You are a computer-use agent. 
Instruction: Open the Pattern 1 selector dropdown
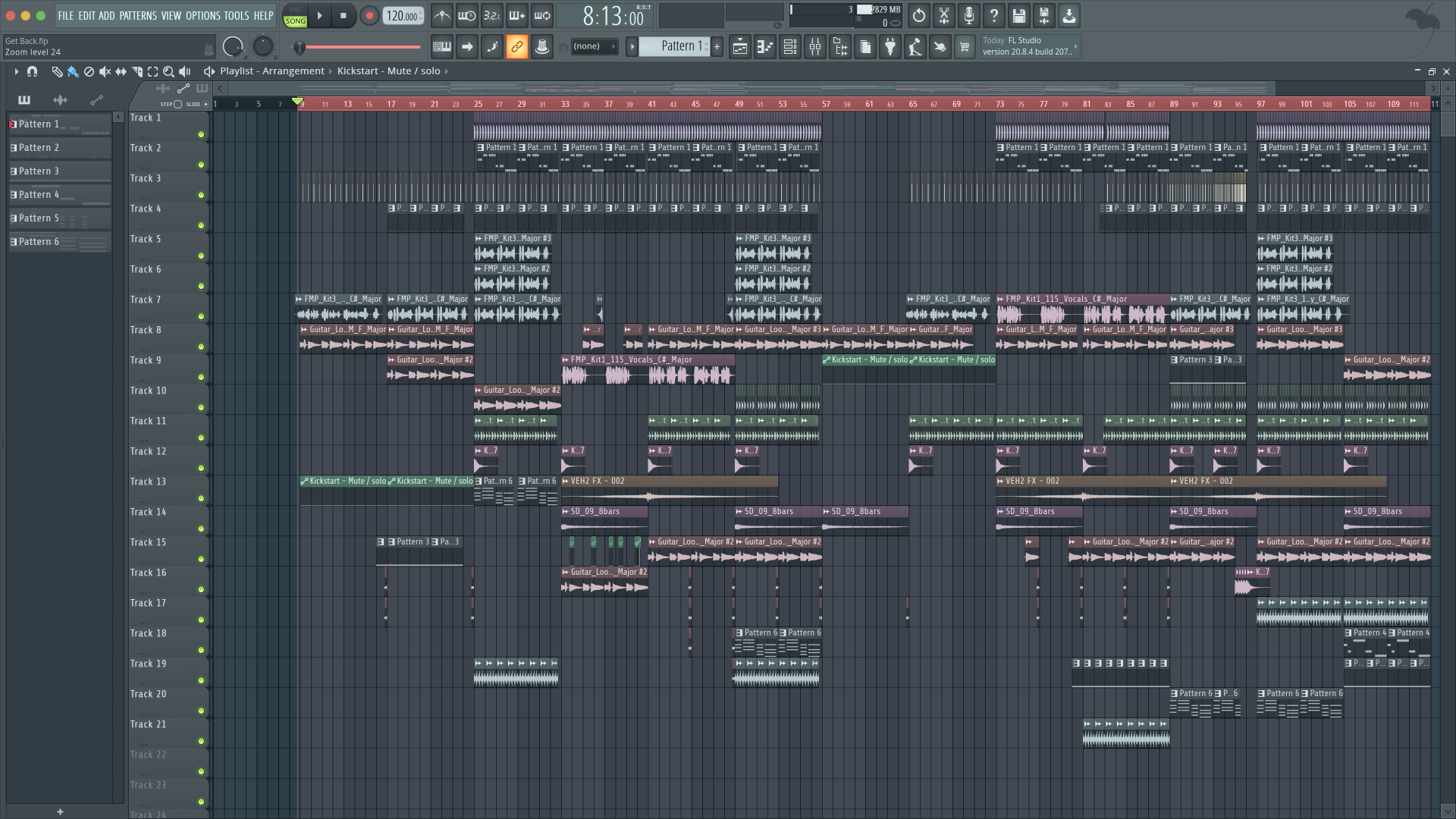point(674,46)
